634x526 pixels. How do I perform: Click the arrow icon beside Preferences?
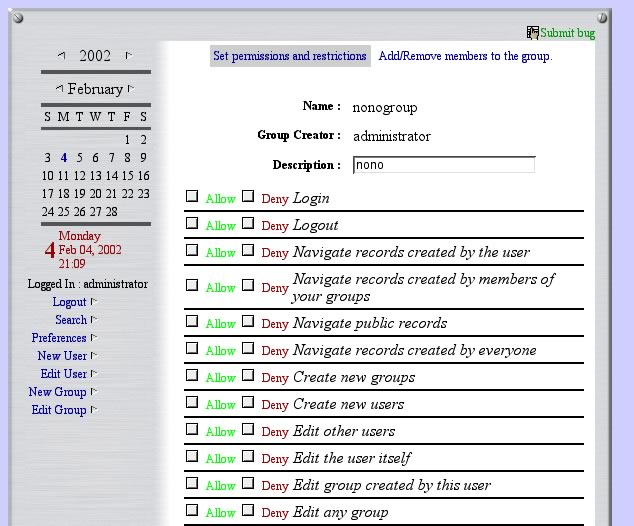(94, 338)
